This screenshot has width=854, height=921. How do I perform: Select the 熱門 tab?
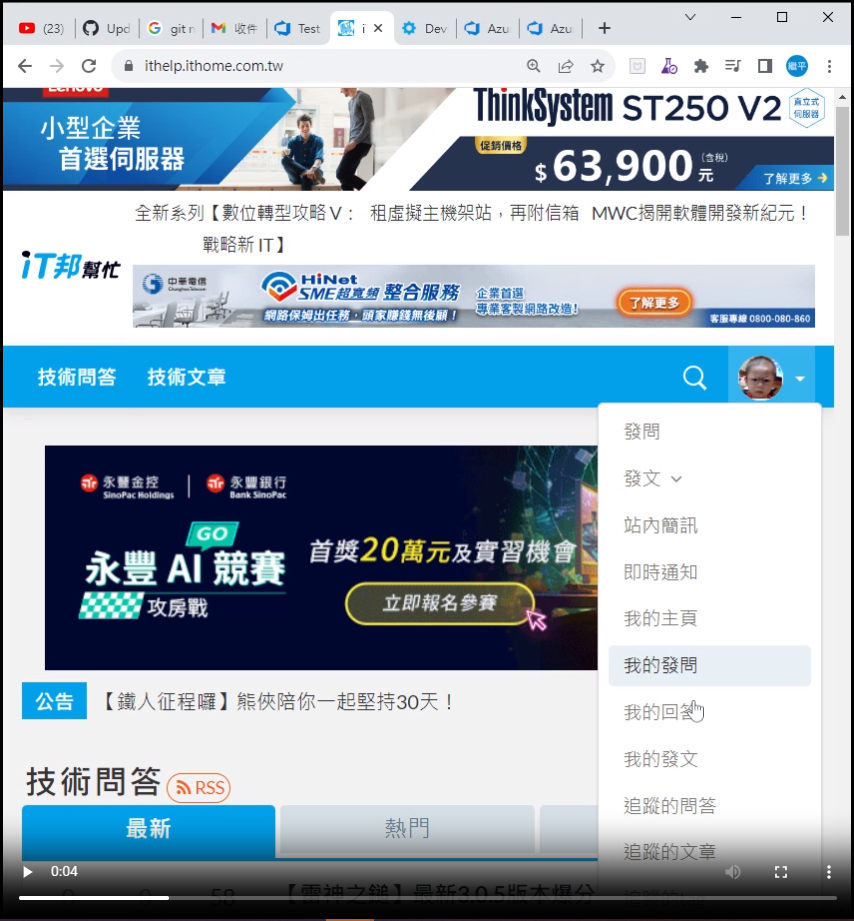(x=407, y=829)
